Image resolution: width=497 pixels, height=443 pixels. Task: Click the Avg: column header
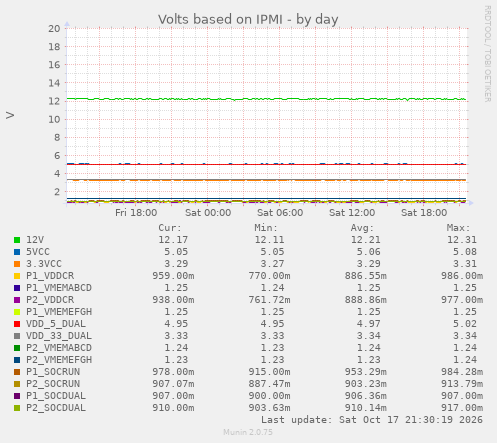pyautogui.click(x=362, y=228)
